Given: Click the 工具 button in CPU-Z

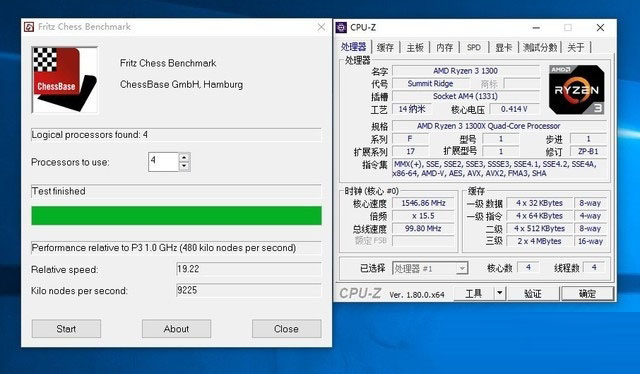Looking at the screenshot, I should 474,294.
